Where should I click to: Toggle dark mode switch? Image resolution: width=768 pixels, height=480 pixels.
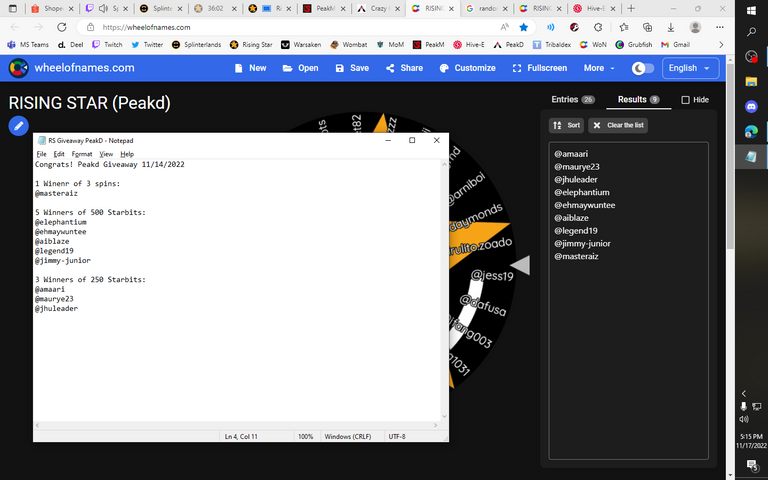643,68
